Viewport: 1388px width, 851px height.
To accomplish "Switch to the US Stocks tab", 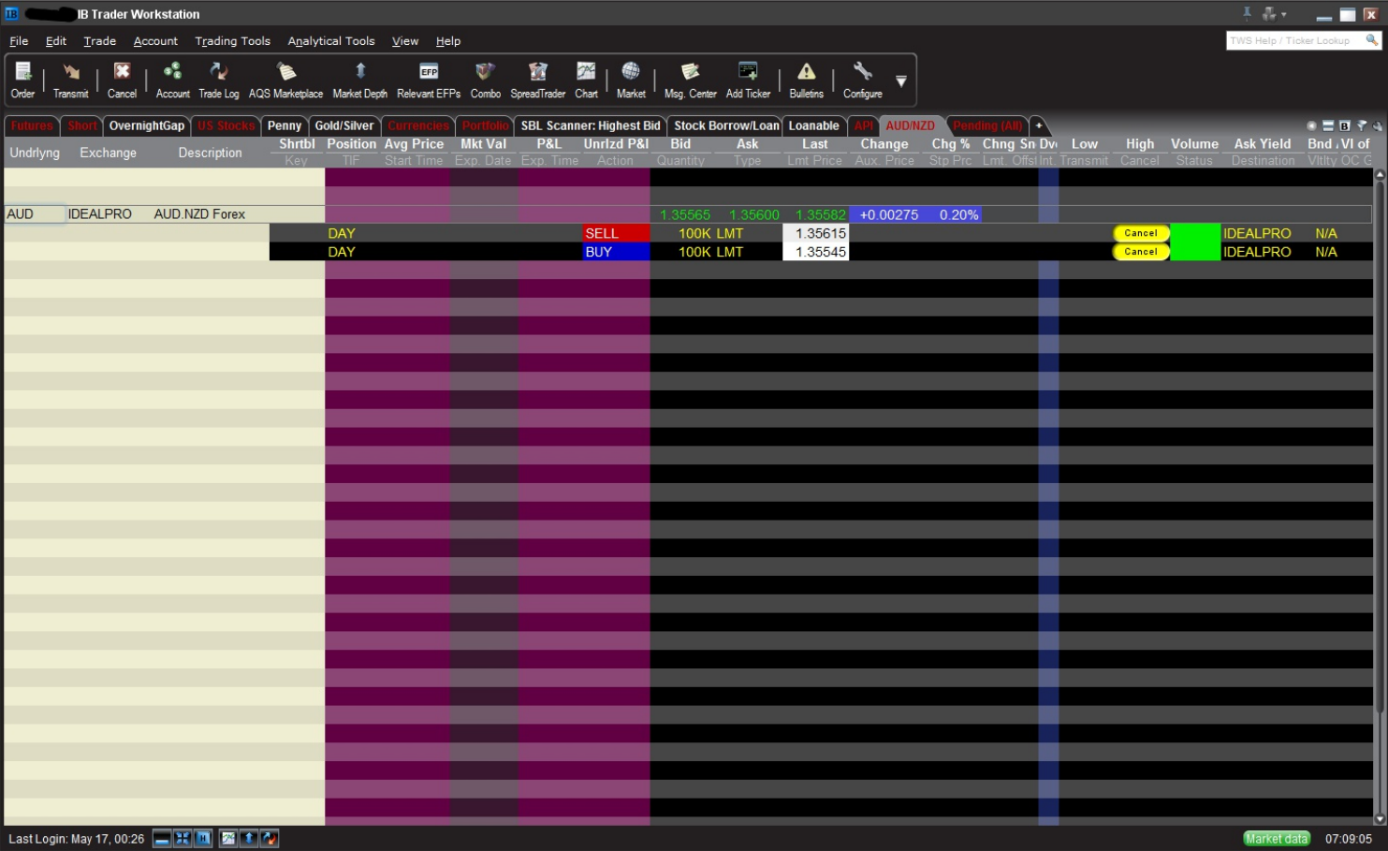I will 226,126.
